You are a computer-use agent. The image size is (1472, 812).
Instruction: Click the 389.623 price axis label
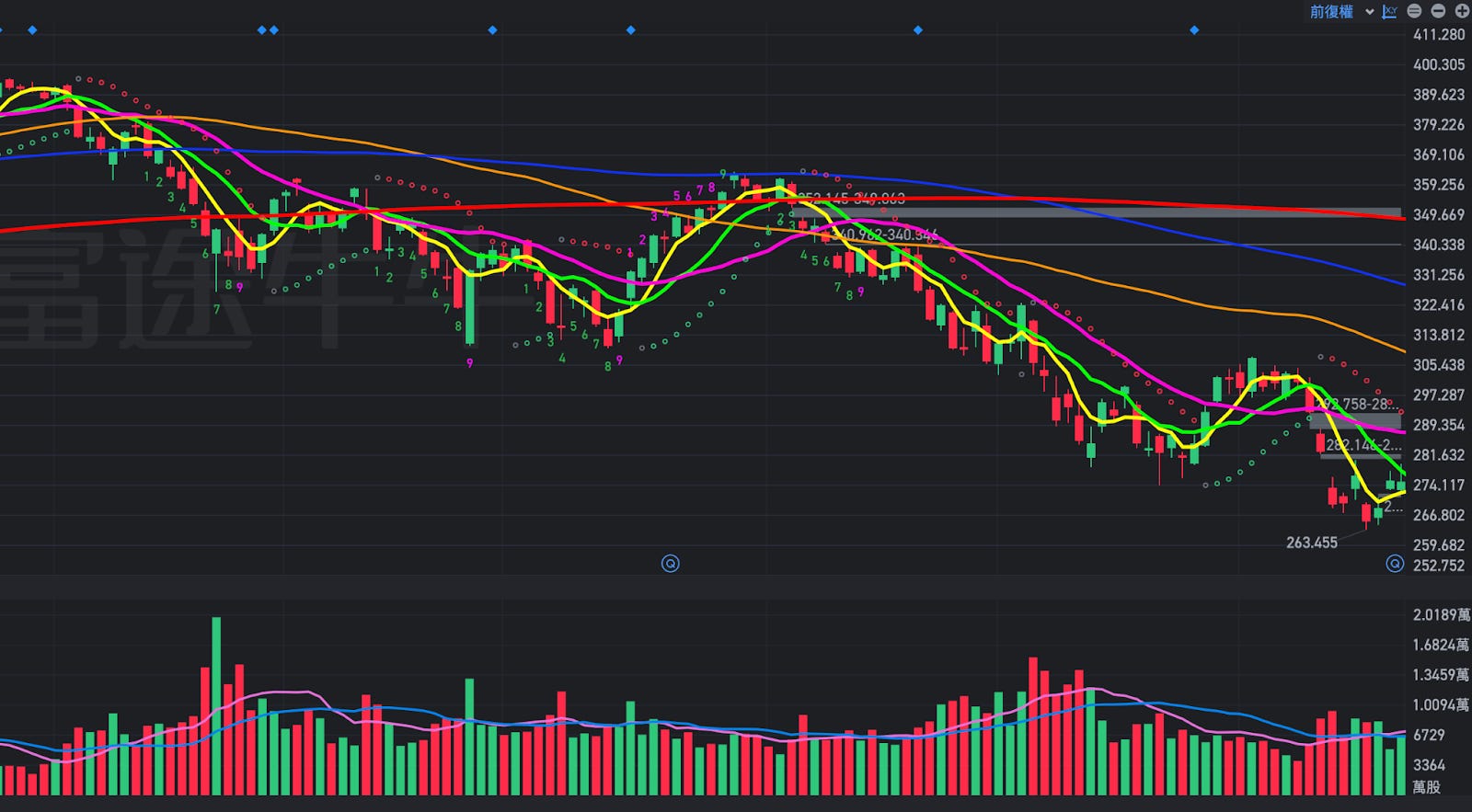pyautogui.click(x=1439, y=95)
